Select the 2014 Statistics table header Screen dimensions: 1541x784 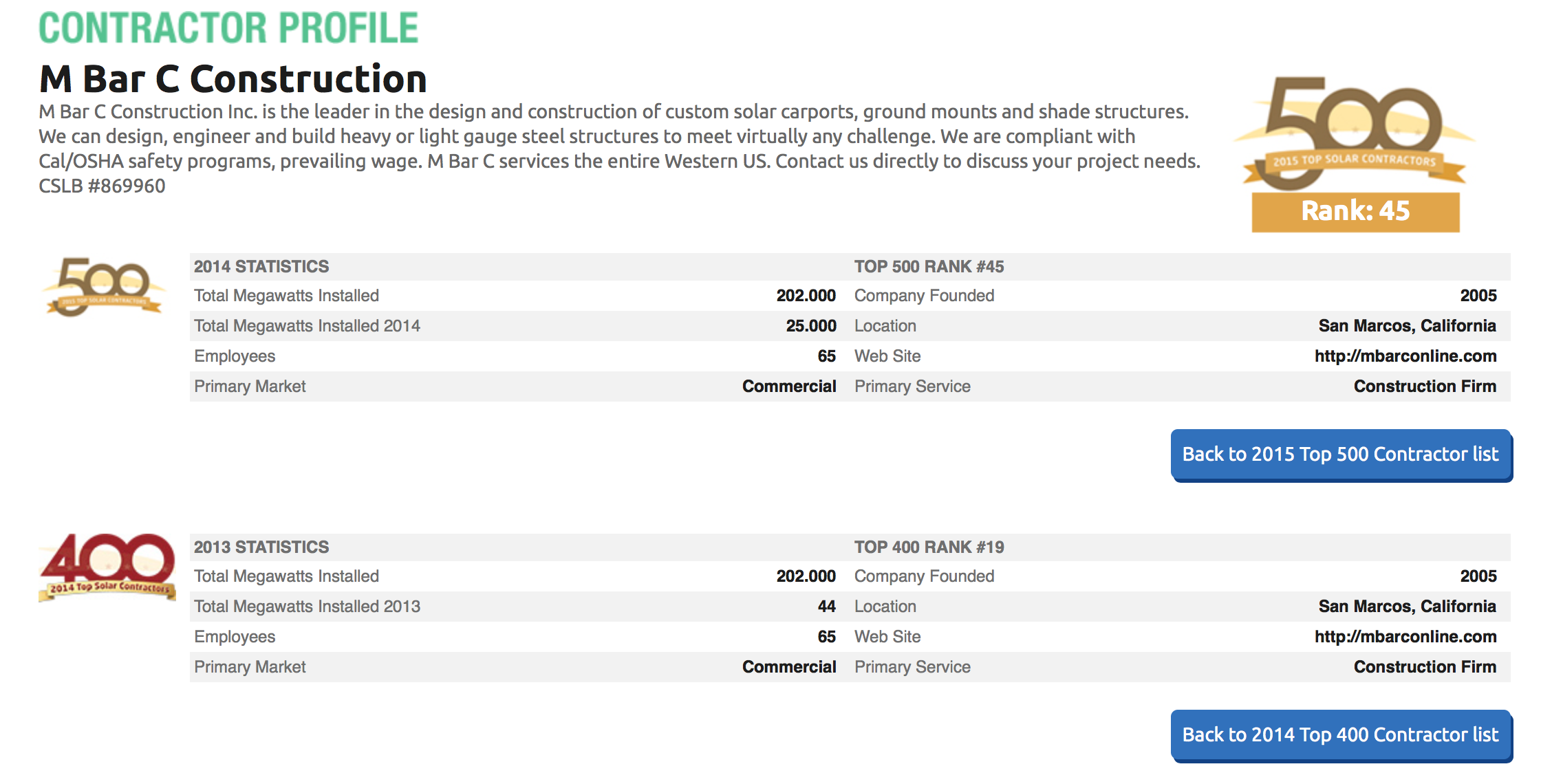point(261,267)
